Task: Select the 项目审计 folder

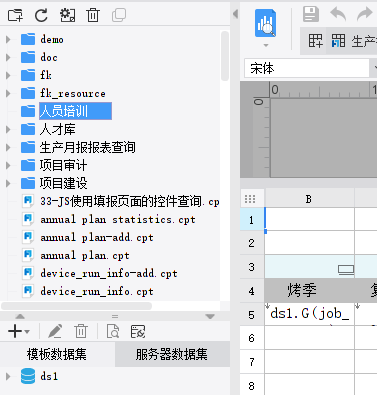Action: coord(63,165)
